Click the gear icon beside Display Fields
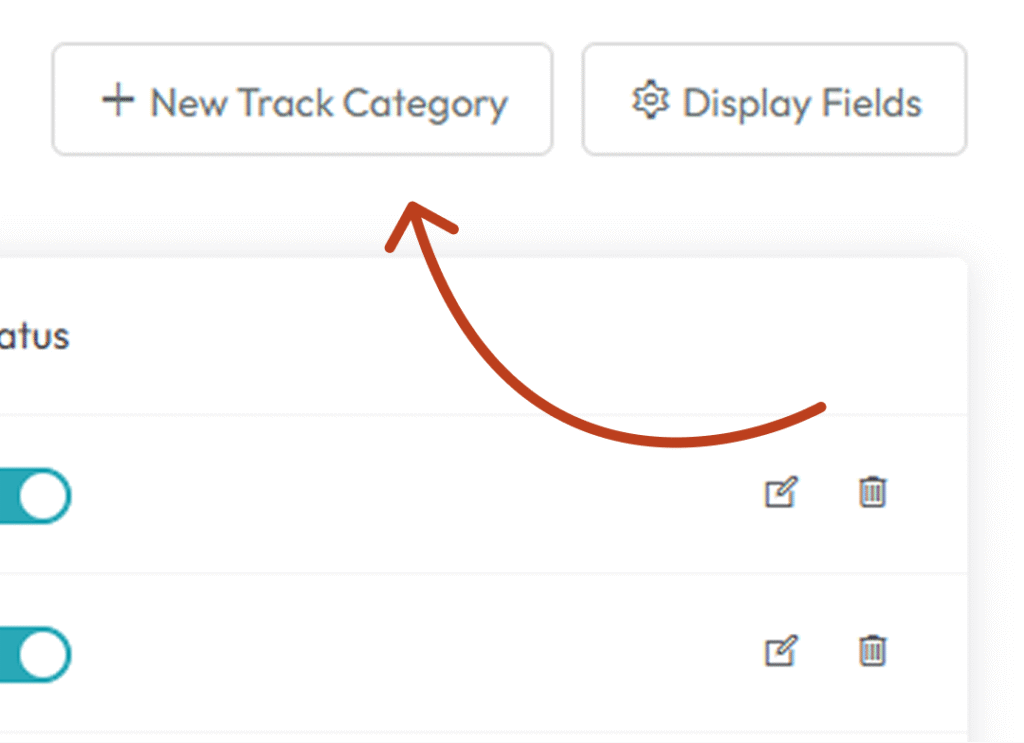Screen dimensions: 1024x743 (650, 100)
